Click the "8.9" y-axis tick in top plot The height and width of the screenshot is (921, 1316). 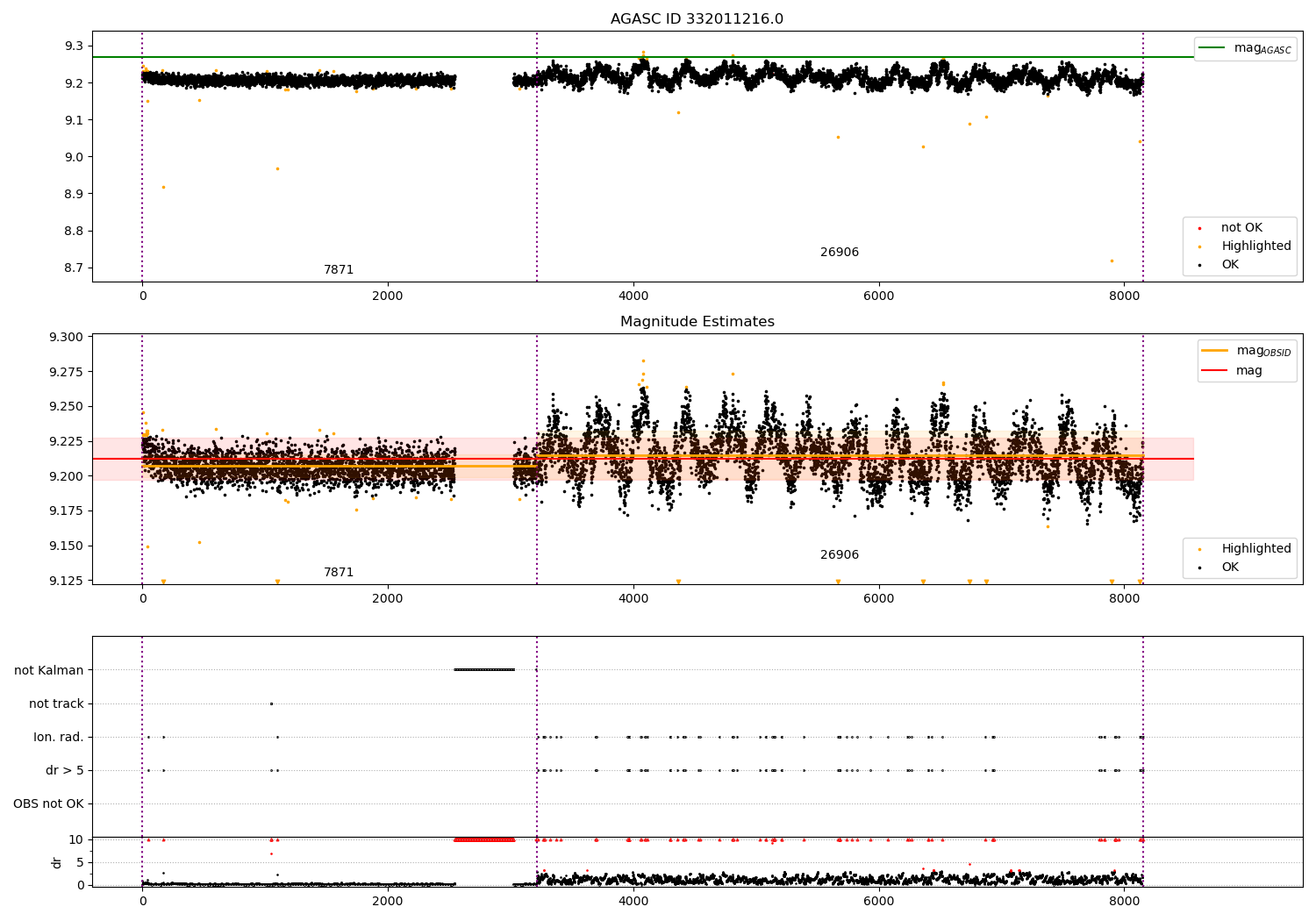[x=74, y=194]
